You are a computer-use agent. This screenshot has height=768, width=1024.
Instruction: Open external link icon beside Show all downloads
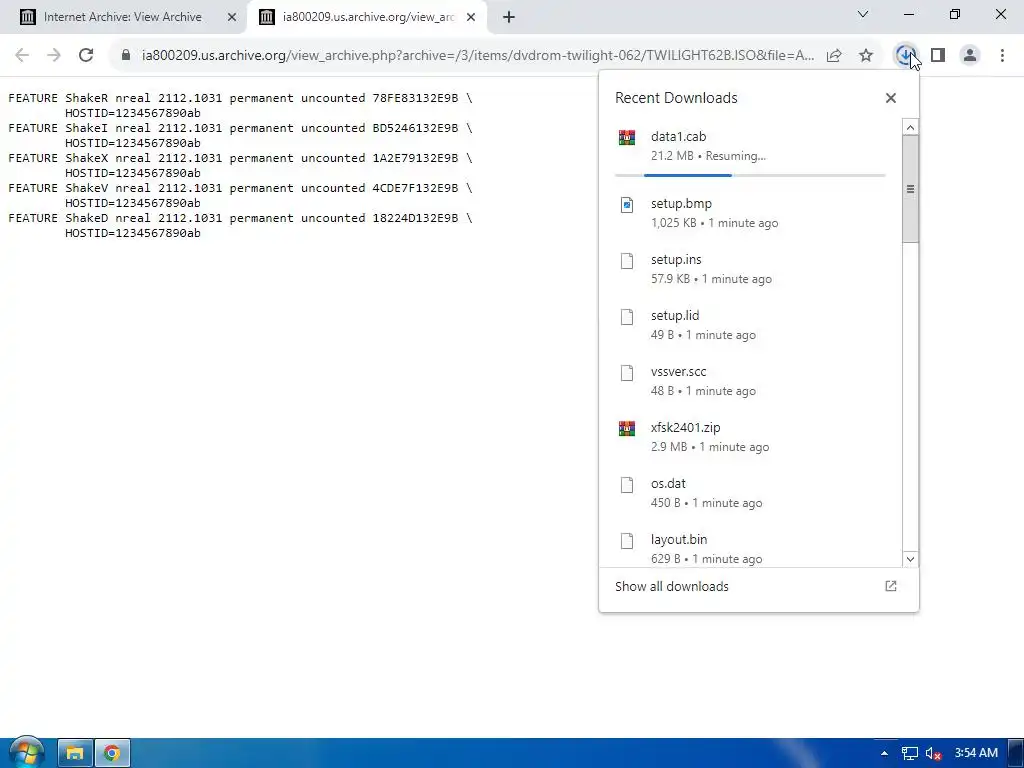coord(891,586)
